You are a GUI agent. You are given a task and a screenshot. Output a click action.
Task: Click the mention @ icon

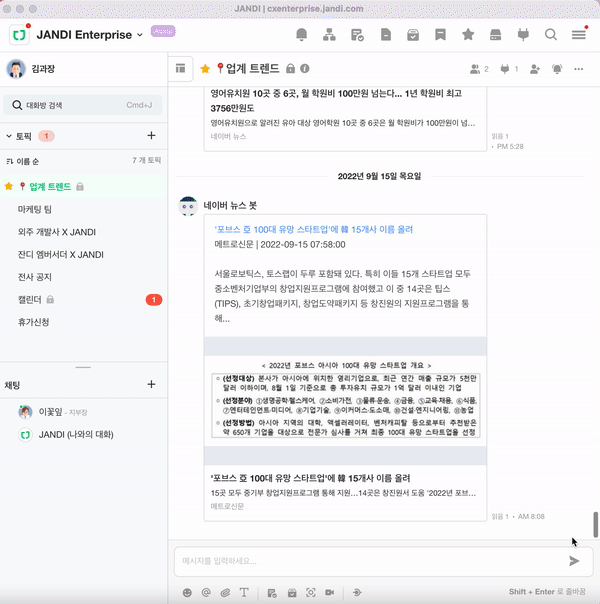[x=206, y=592]
